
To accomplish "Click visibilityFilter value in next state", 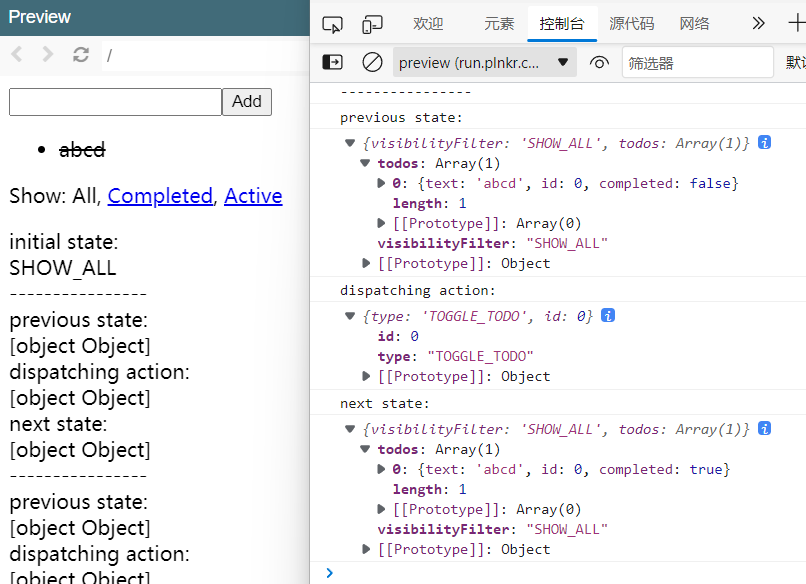I will point(567,529).
